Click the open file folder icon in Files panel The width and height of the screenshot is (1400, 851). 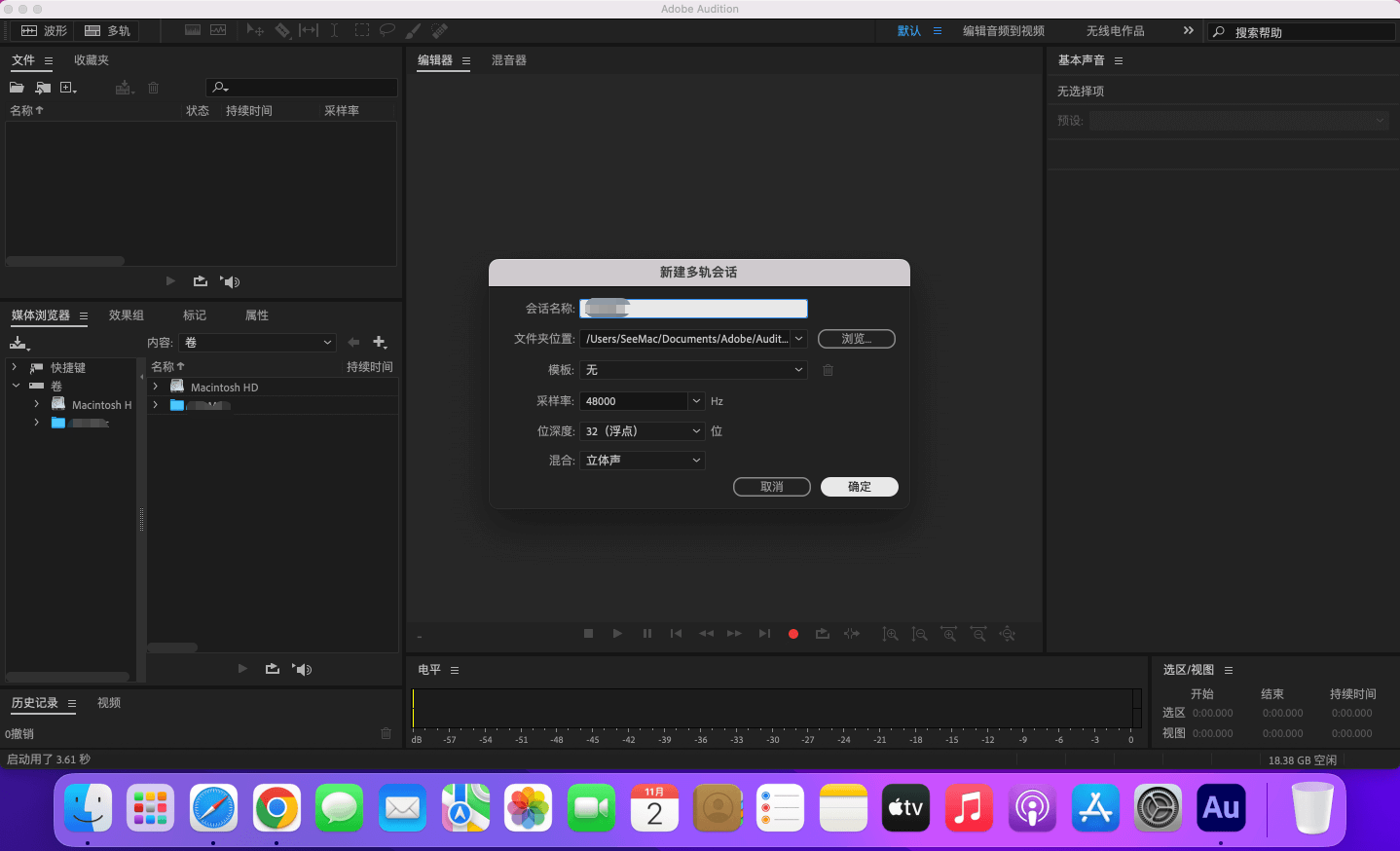point(17,88)
